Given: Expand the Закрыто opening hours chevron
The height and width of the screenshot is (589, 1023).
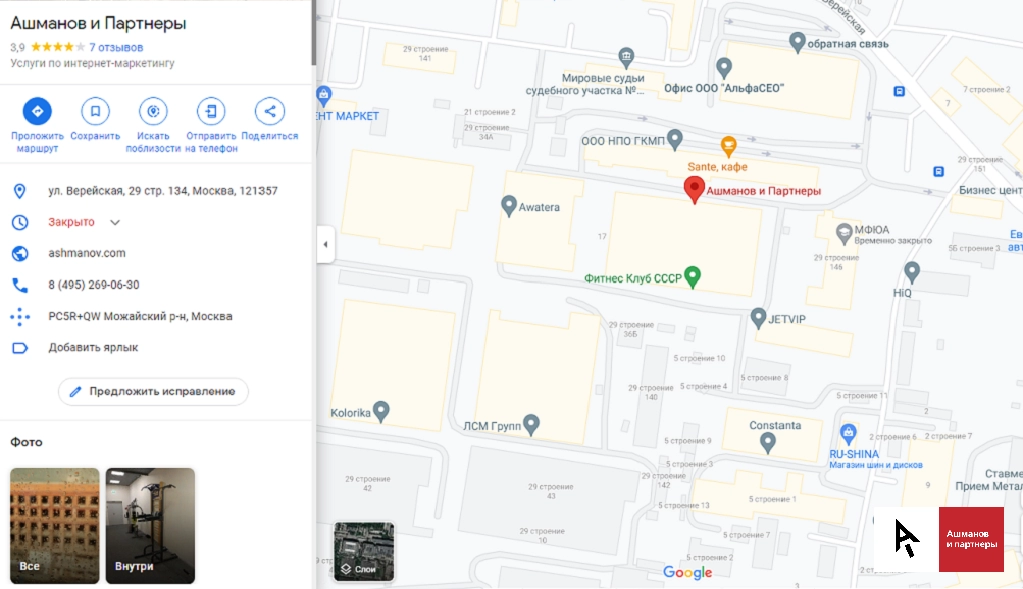Looking at the screenshot, I should pos(115,222).
